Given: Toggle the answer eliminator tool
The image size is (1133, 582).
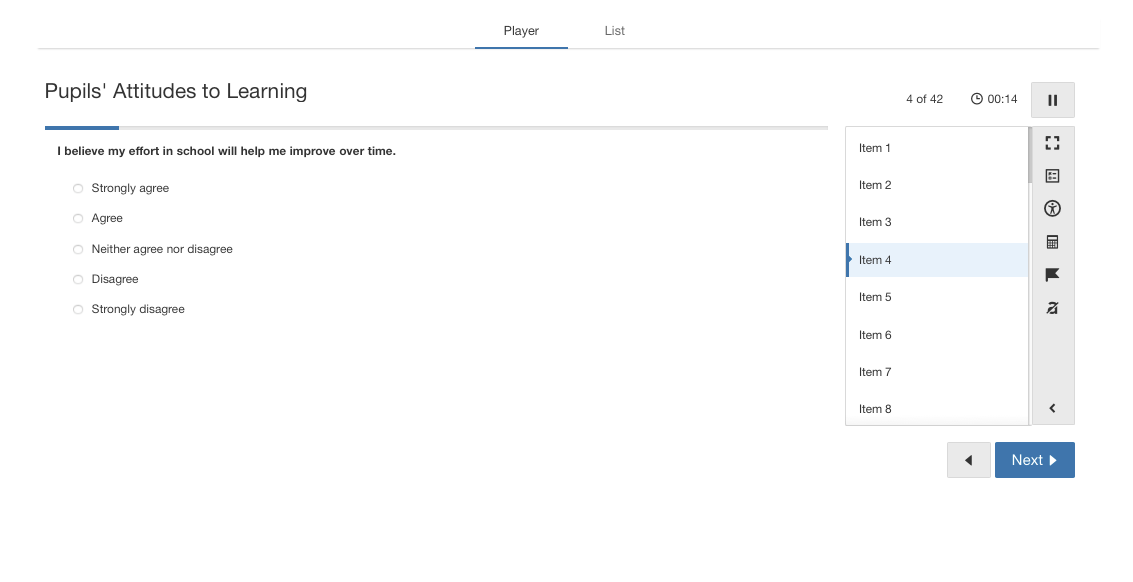Looking at the screenshot, I should (1052, 308).
